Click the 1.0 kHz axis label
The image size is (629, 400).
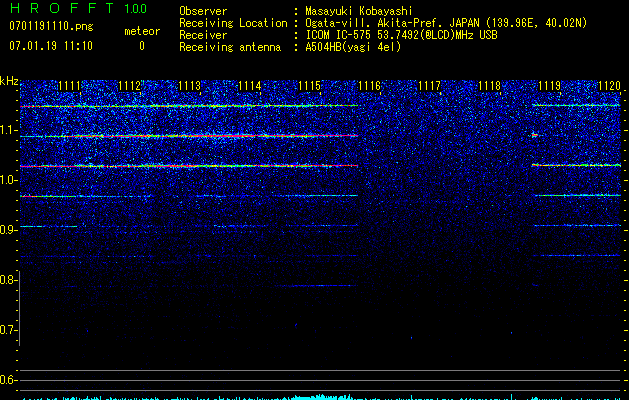(x=9, y=180)
